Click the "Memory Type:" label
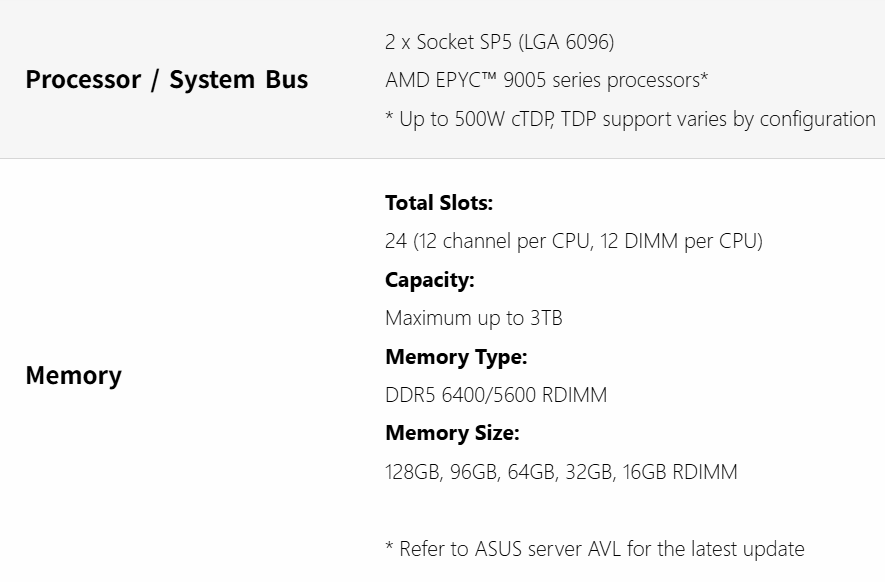 (x=455, y=356)
